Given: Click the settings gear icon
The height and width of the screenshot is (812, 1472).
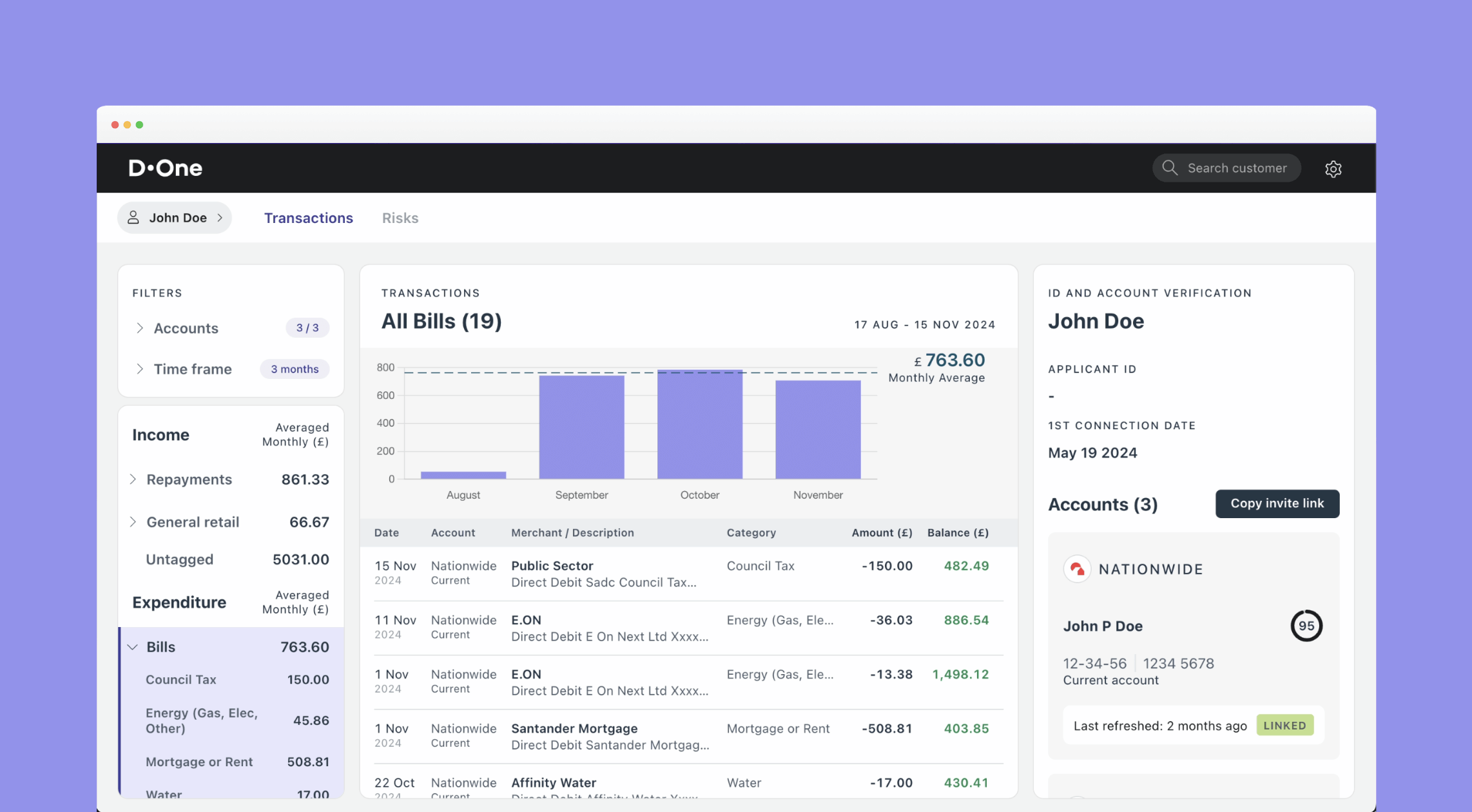Looking at the screenshot, I should point(1333,169).
